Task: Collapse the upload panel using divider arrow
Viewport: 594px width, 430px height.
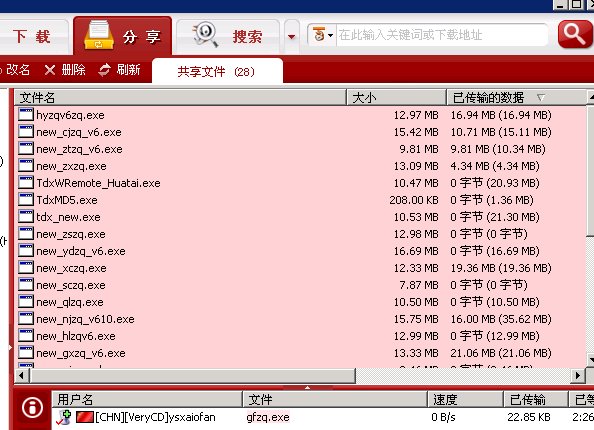Action: [307, 388]
